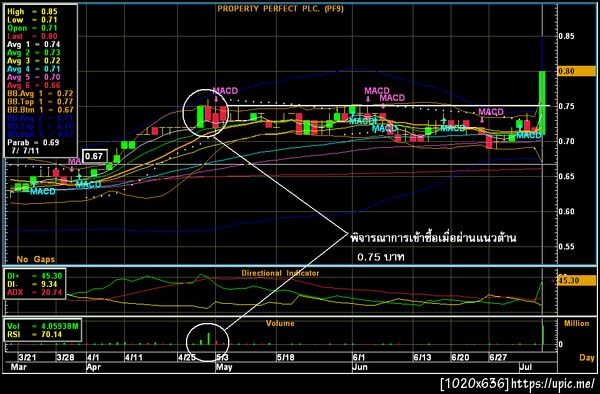Click the May month label
The width and height of the screenshot is (600, 394).
click(x=224, y=368)
